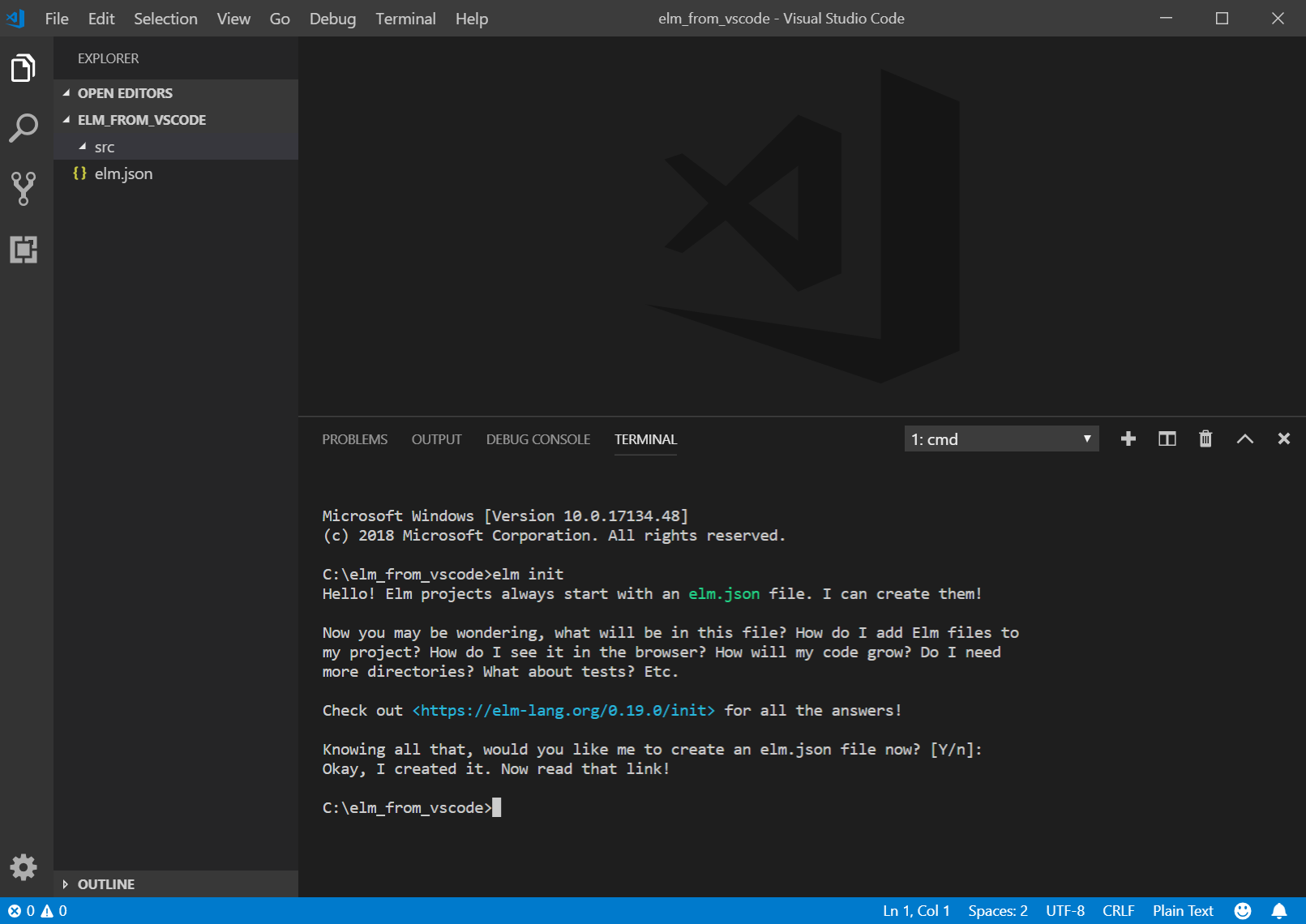Open the Terminal menu

tap(405, 19)
